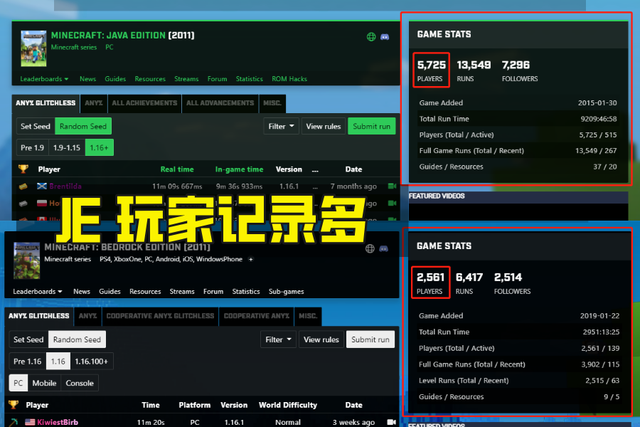Open Statistics in Java Edition menu
The height and width of the screenshot is (427, 640).
[249, 79]
